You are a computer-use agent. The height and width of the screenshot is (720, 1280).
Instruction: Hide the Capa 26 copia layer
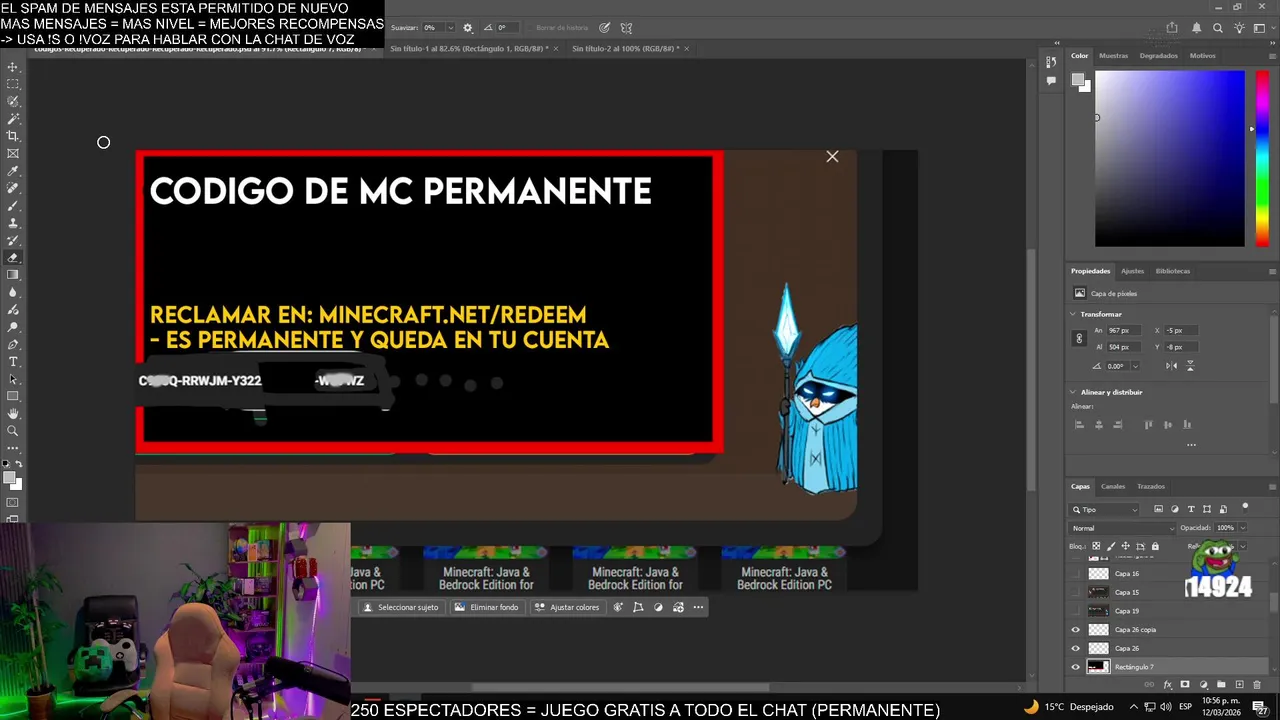tap(1076, 630)
